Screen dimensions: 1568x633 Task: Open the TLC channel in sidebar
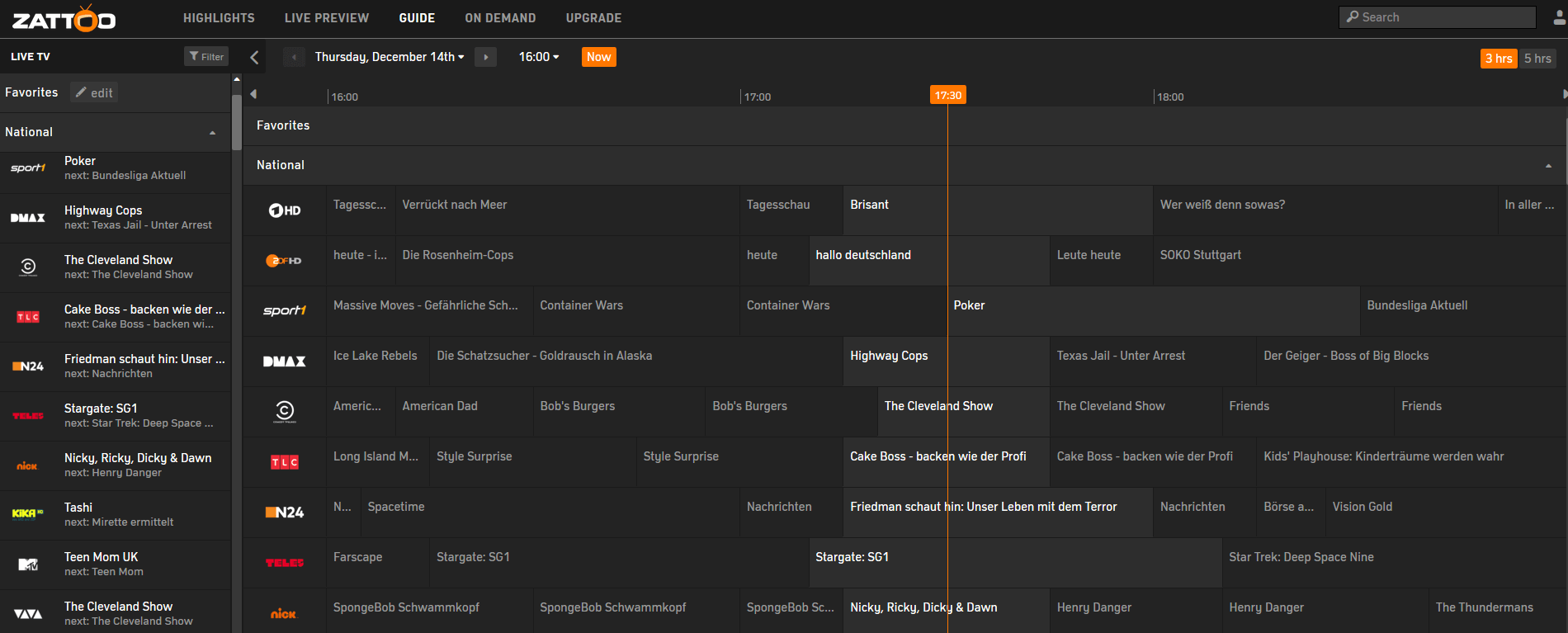(116, 317)
